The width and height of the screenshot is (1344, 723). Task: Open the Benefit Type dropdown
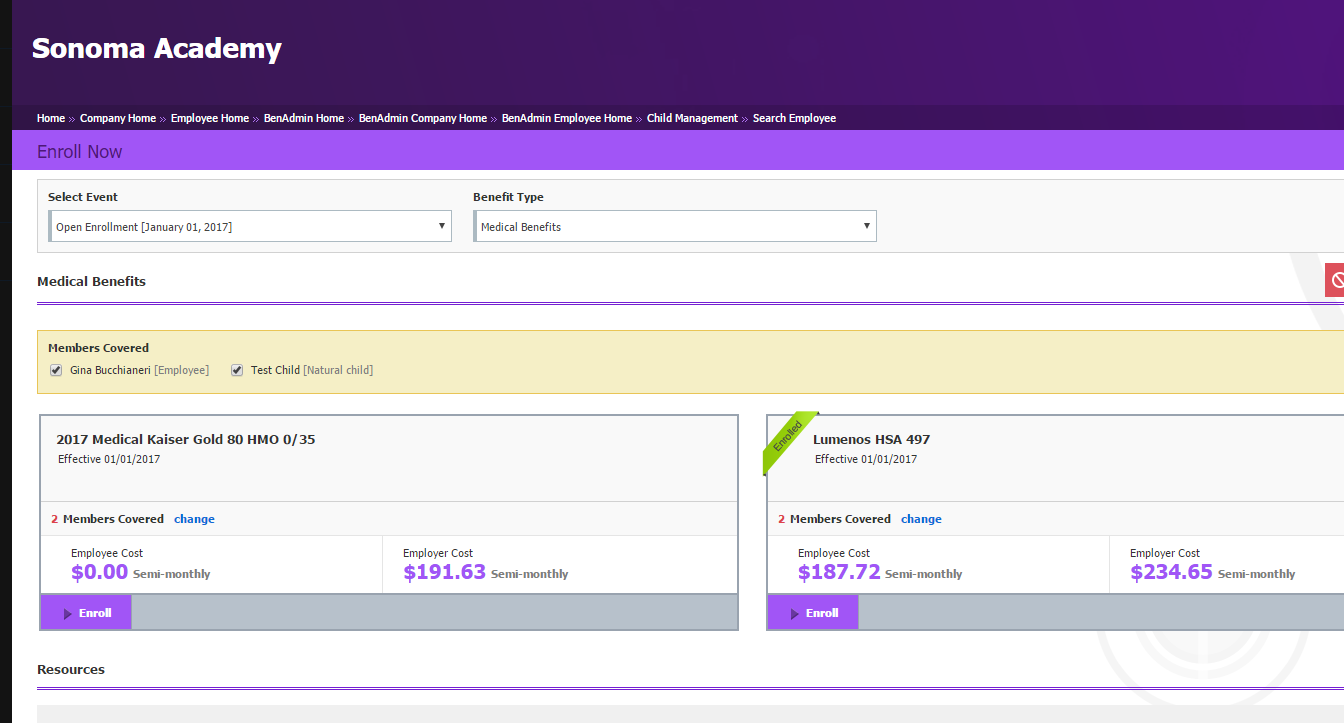coord(675,227)
